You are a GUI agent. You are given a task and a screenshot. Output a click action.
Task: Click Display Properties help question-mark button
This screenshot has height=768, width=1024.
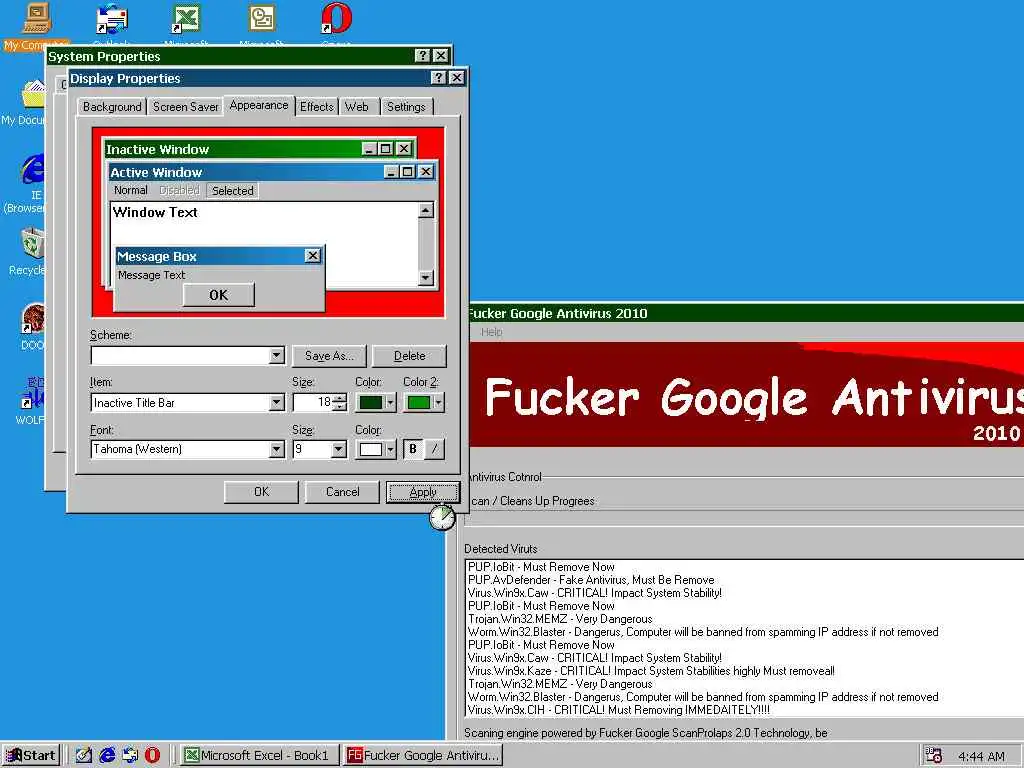point(439,78)
